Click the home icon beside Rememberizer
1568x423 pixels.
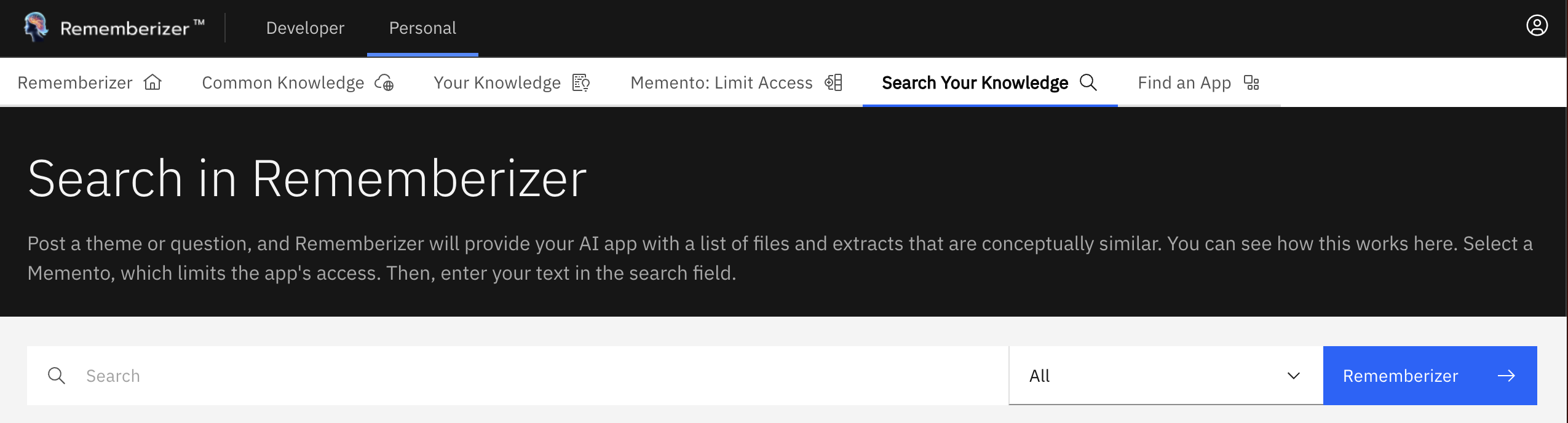tap(152, 82)
